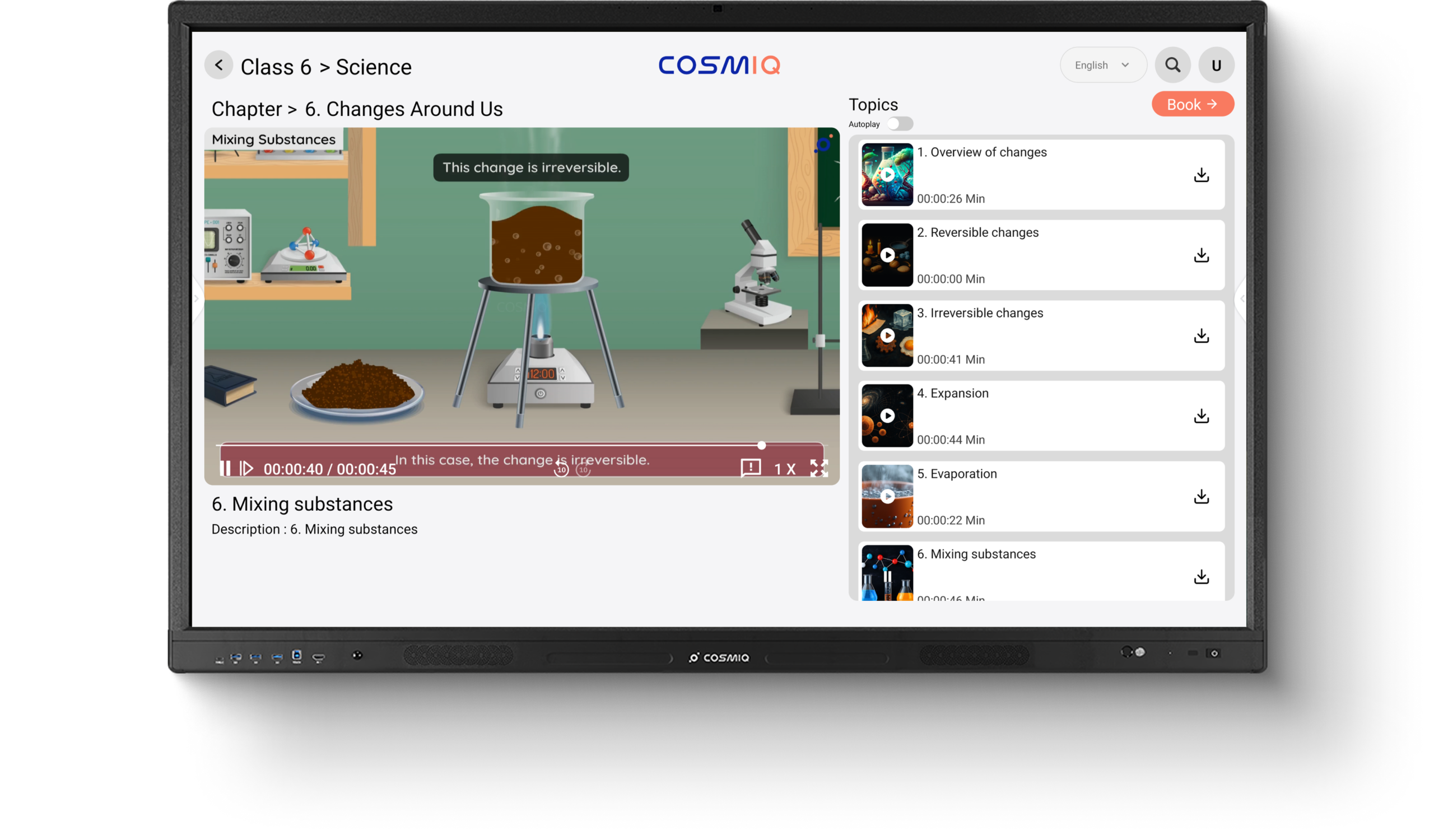Image resolution: width=1434 pixels, height=840 pixels.
Task: Click the next-video skip icon
Action: (246, 468)
